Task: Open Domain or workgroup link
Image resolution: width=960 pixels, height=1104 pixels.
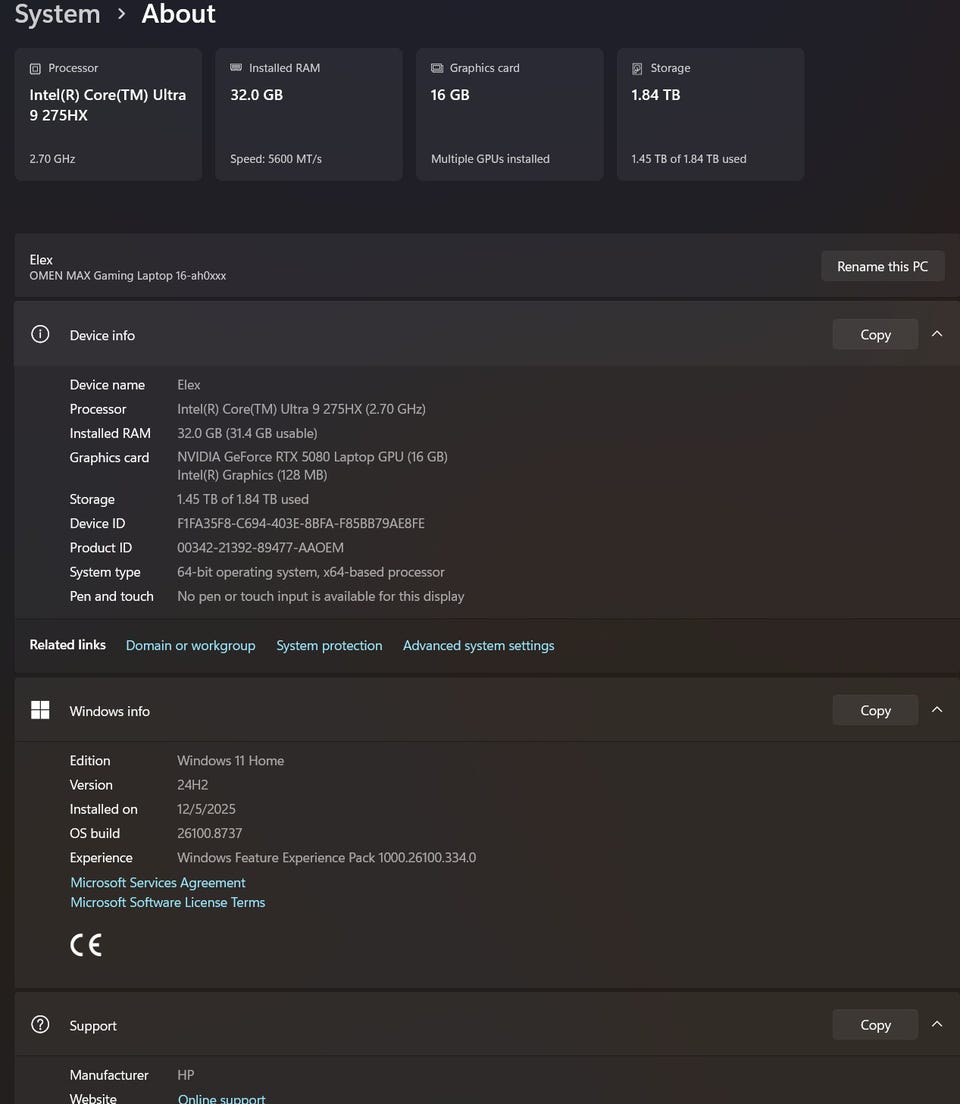Action: point(190,646)
